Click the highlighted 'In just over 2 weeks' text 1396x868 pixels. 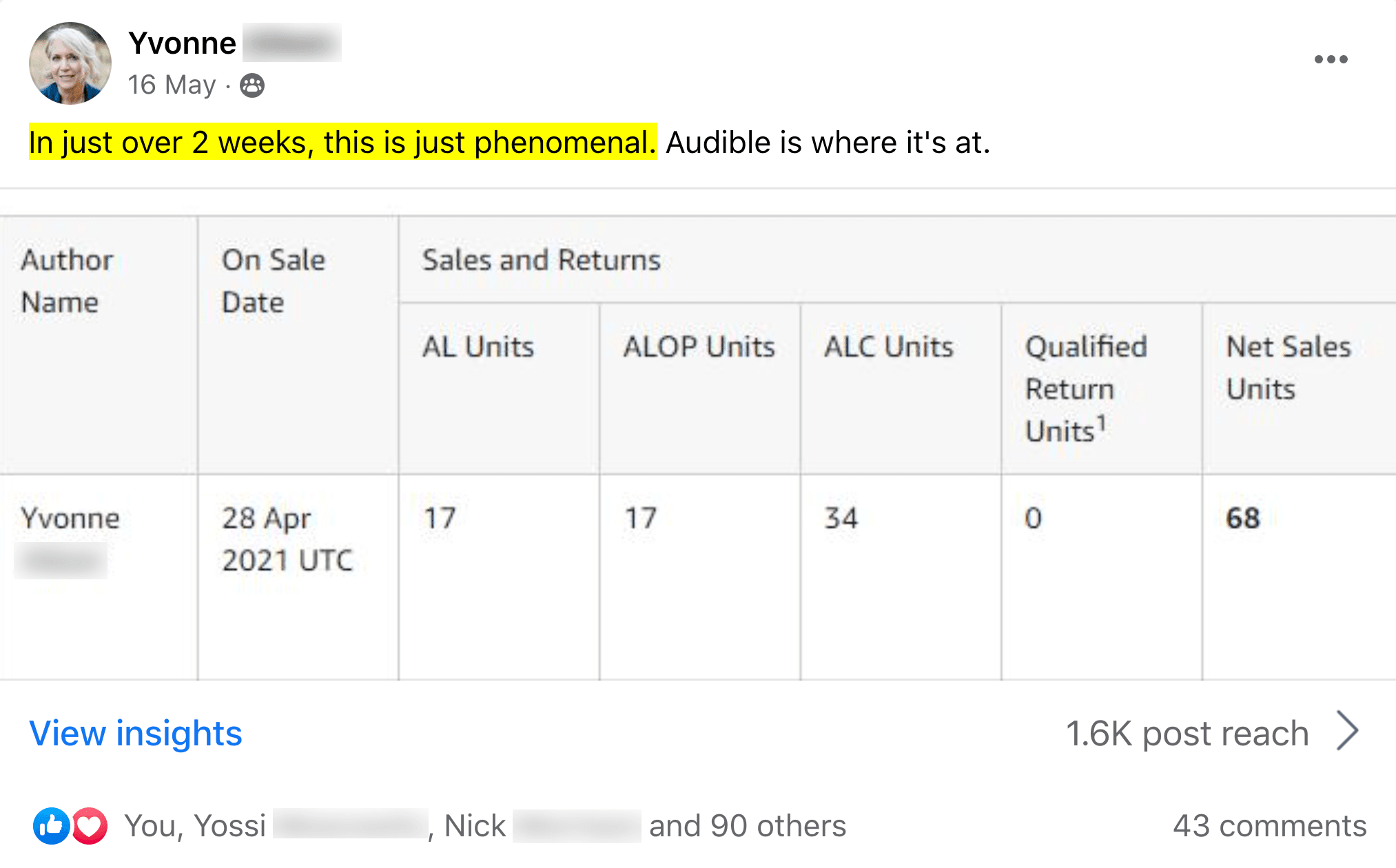click(x=342, y=142)
